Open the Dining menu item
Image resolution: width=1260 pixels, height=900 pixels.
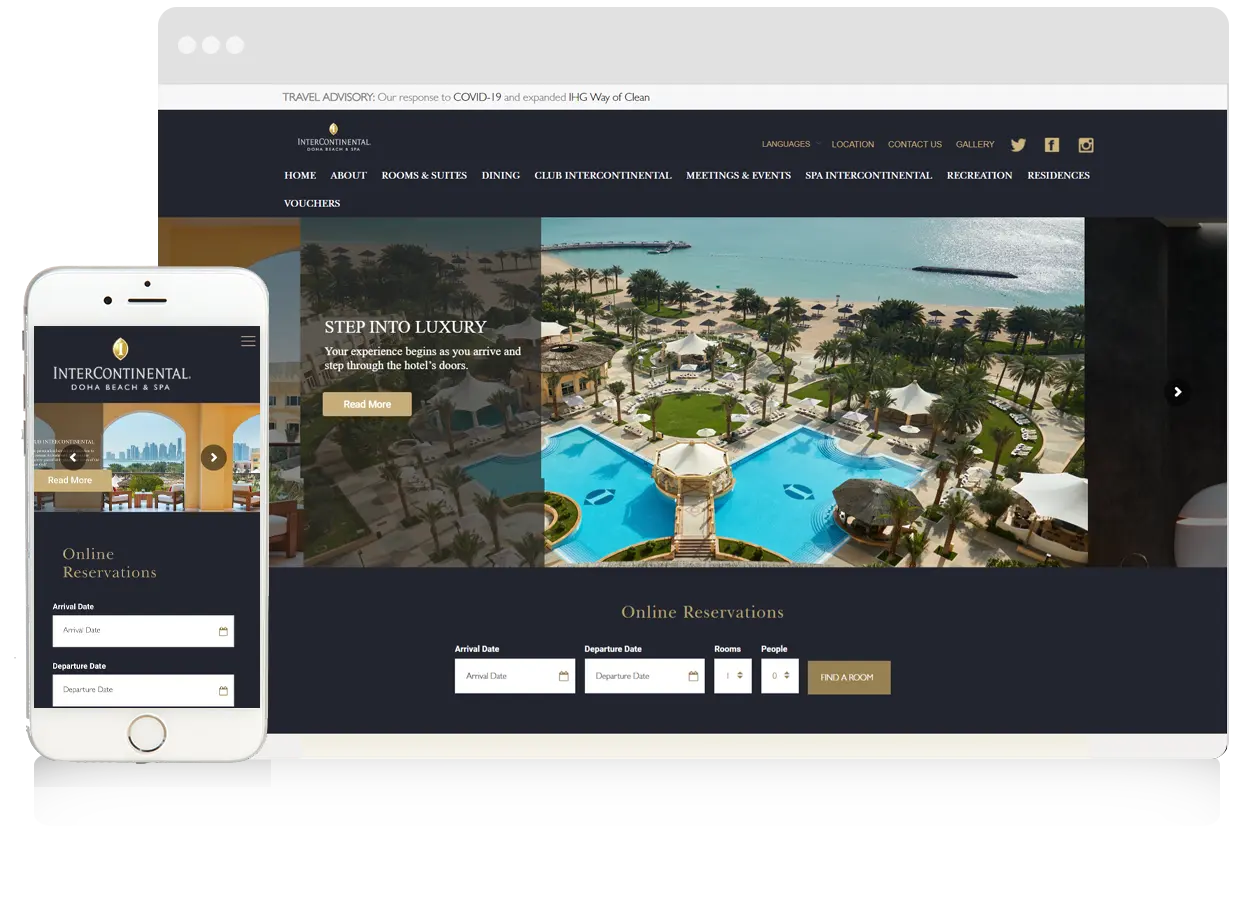pyautogui.click(x=501, y=176)
